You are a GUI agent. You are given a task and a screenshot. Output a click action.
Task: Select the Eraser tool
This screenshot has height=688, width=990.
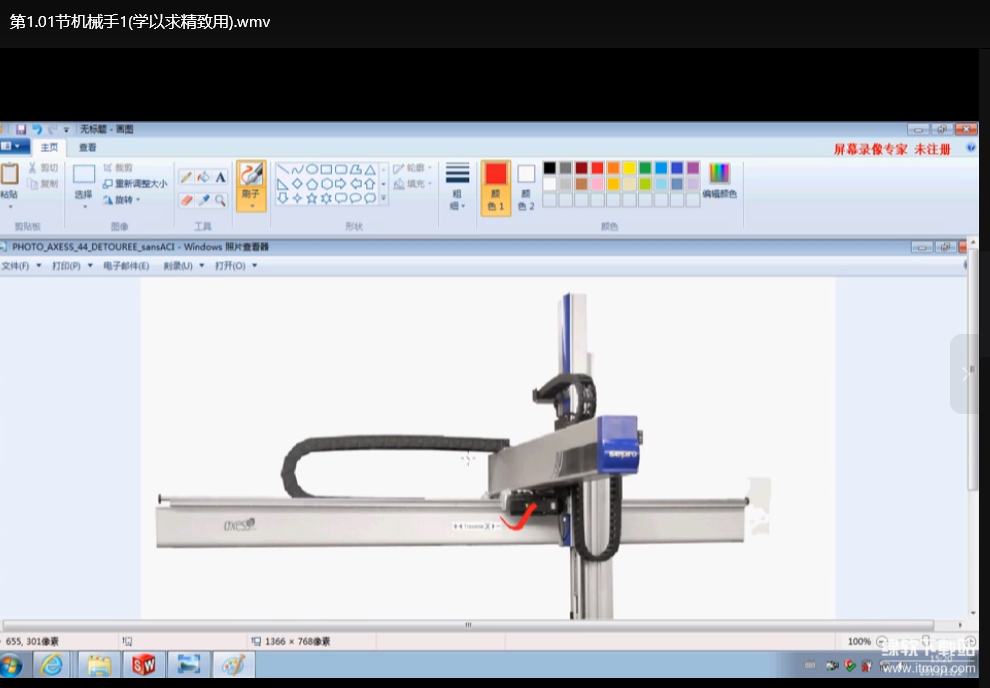(x=186, y=200)
